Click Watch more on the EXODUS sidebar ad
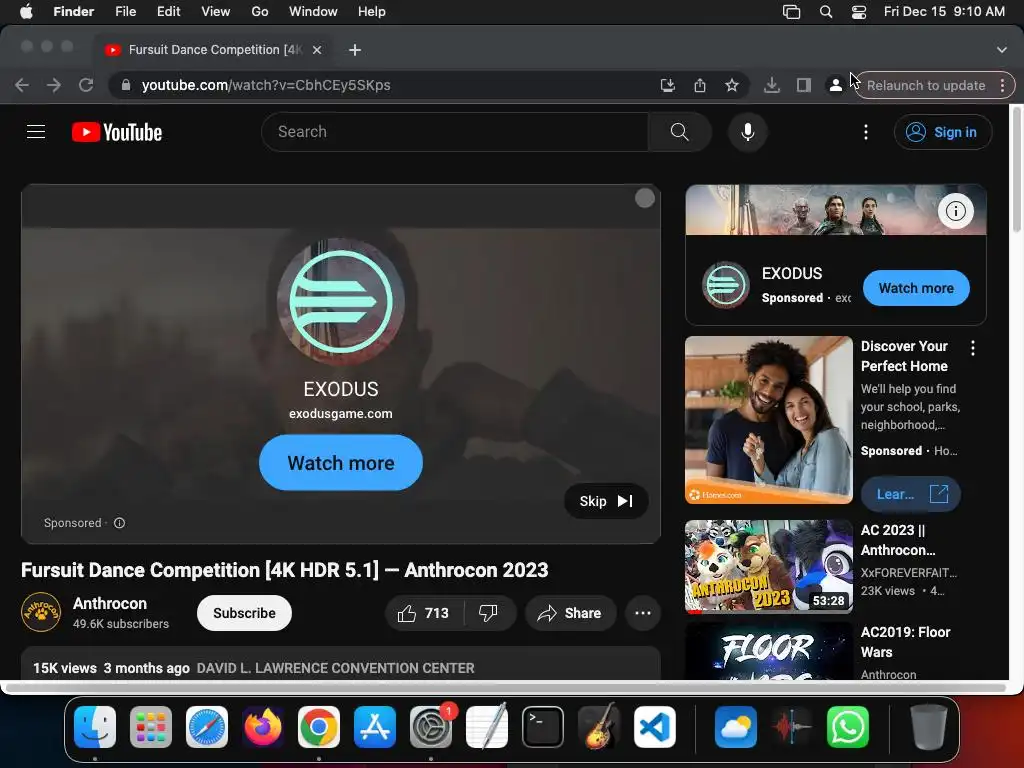Viewport: 1024px width, 768px height. coord(916,288)
